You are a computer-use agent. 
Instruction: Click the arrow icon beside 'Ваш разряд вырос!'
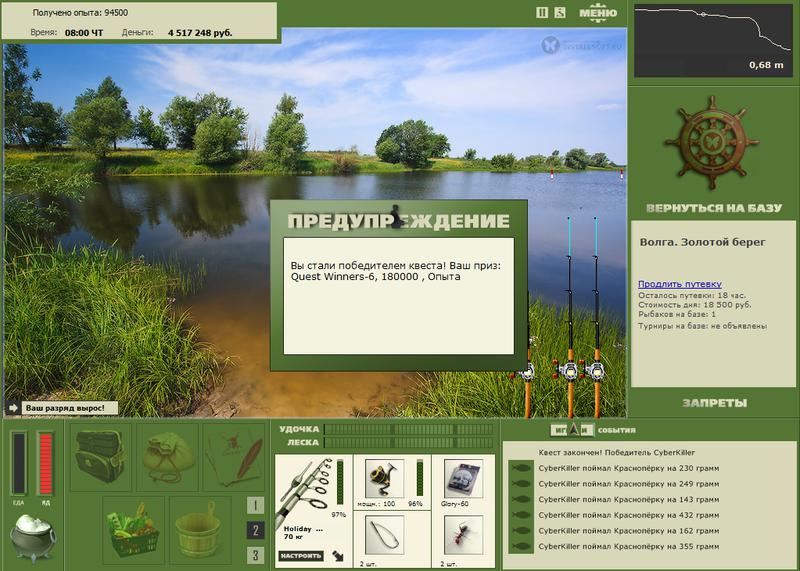(13, 408)
